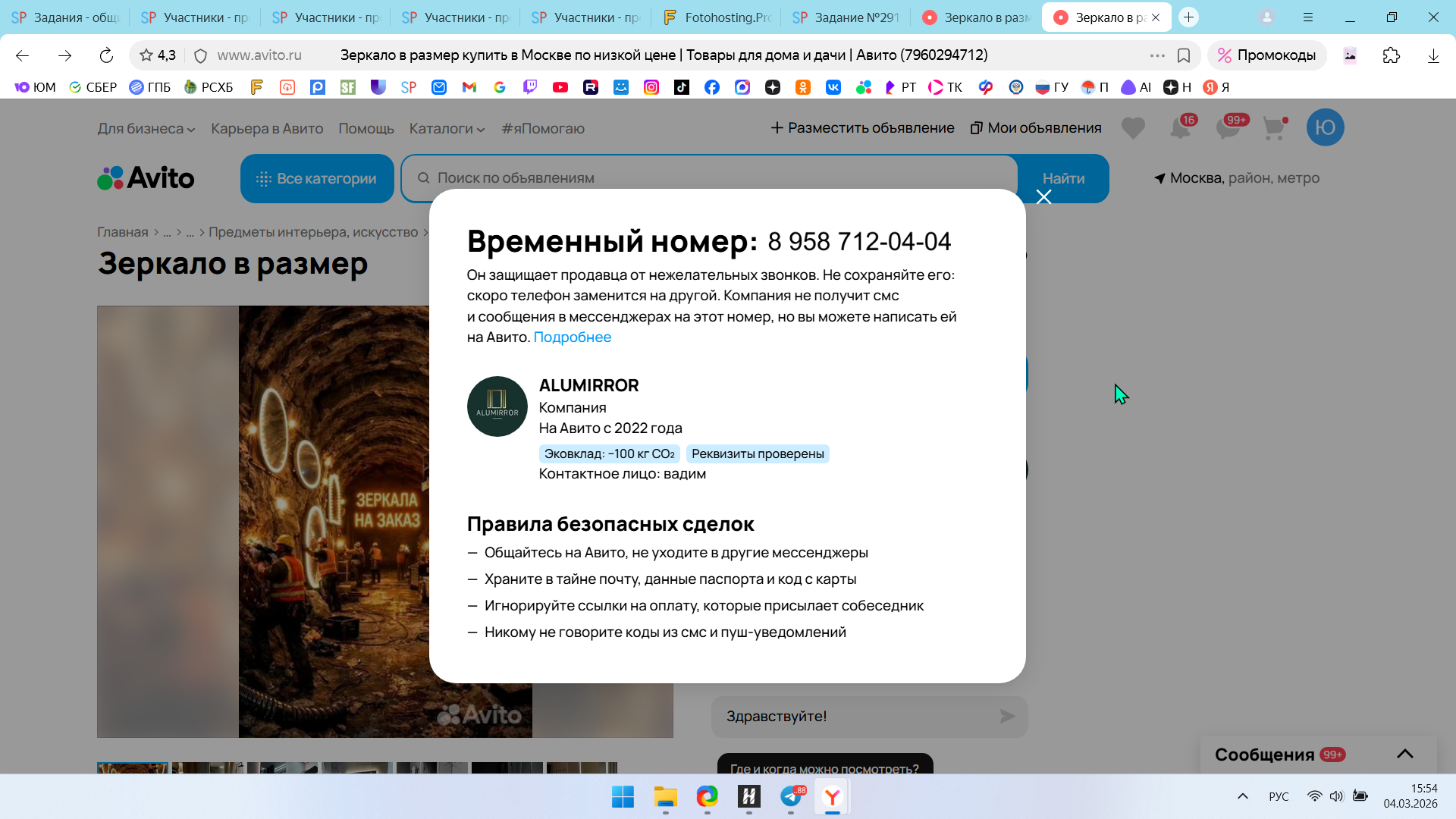Open favorites heart icon in header
This screenshot has width=1456, height=819.
(1133, 128)
